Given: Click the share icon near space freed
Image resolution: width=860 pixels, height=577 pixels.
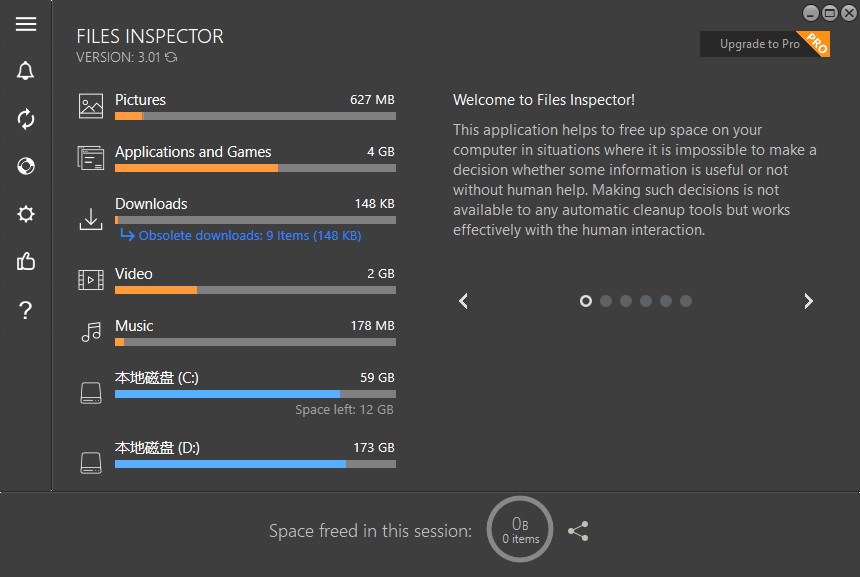Looking at the screenshot, I should 578,532.
